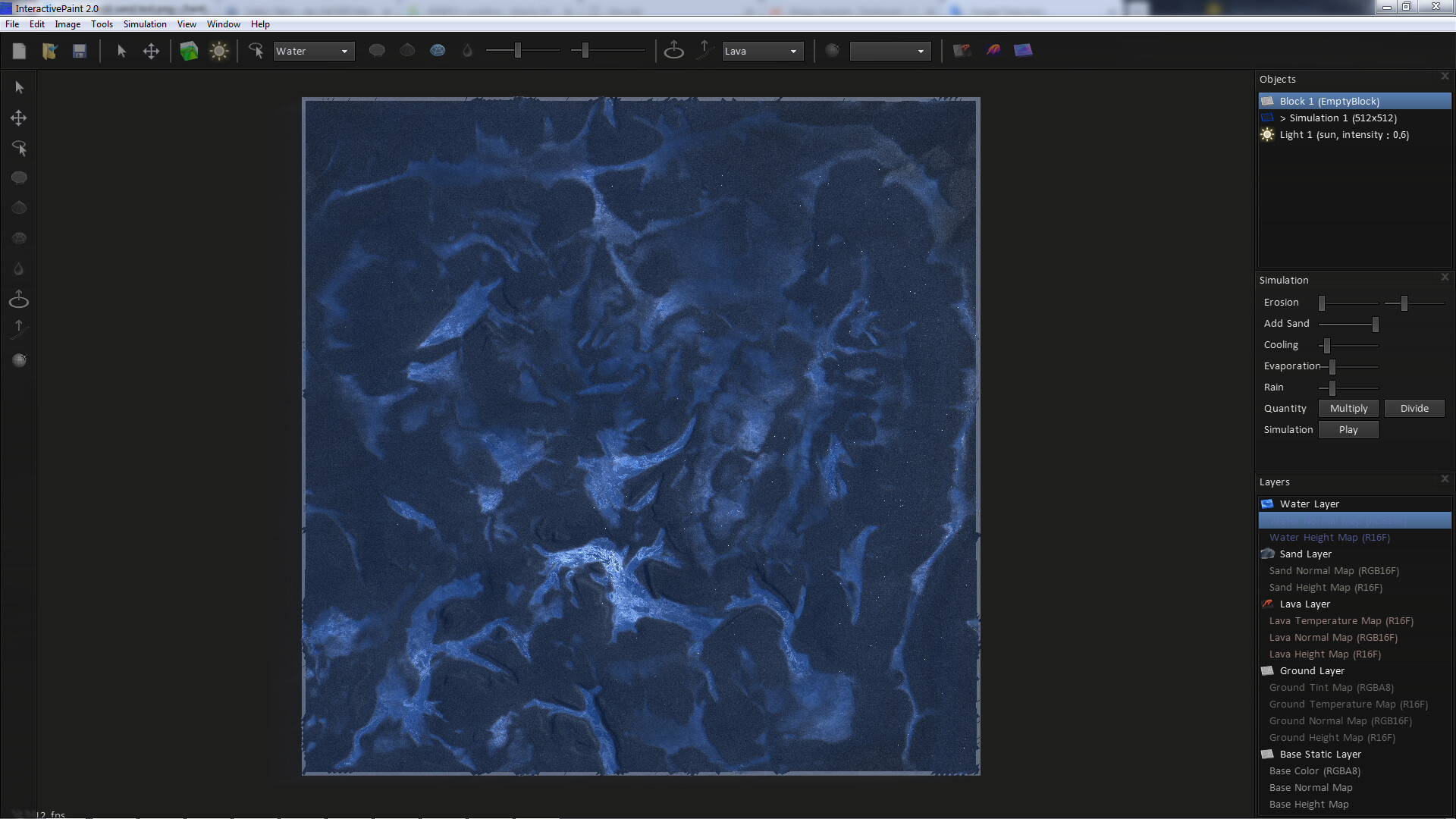Open the Simulation menu
1456x819 pixels.
tap(144, 24)
